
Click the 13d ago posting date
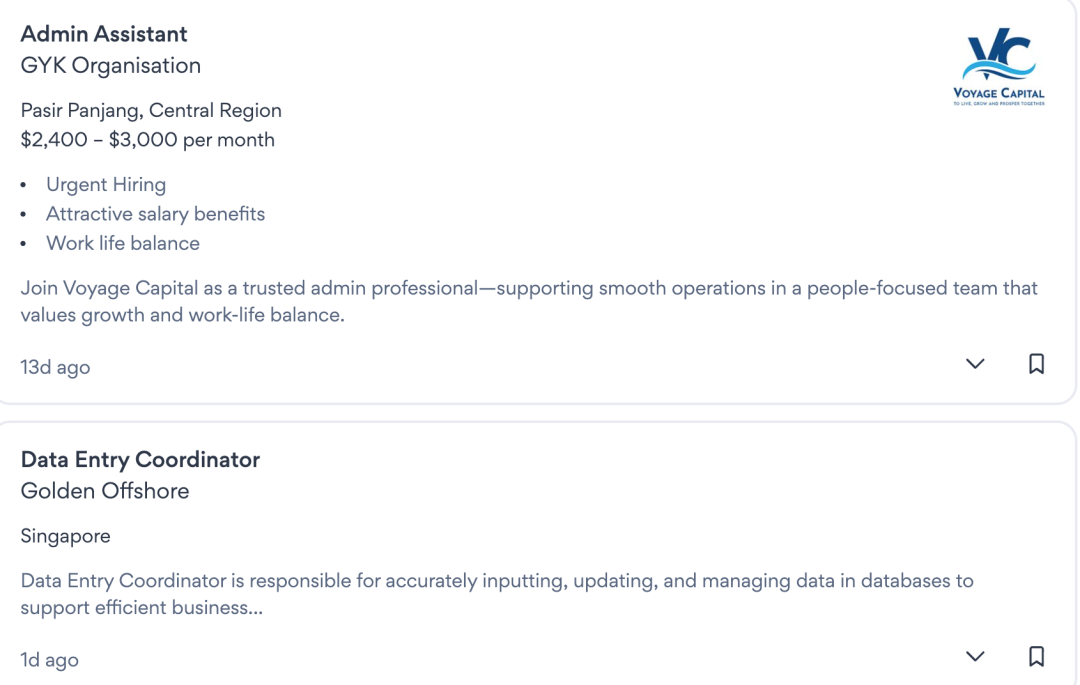55,367
